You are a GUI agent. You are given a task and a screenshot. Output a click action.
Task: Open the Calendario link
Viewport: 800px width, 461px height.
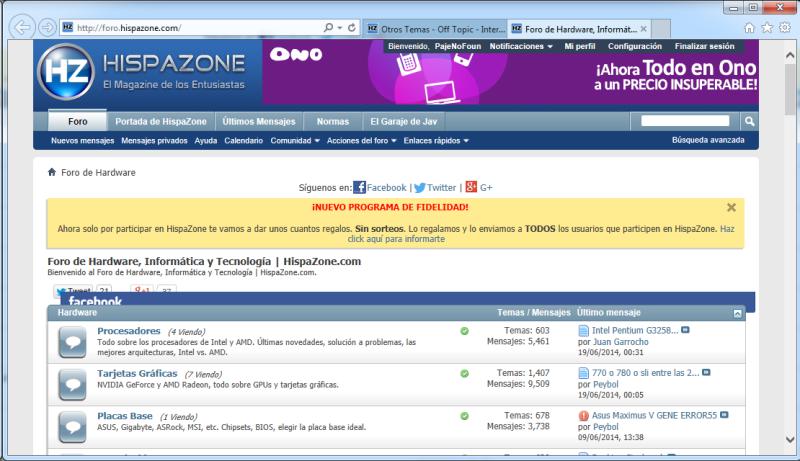point(243,140)
